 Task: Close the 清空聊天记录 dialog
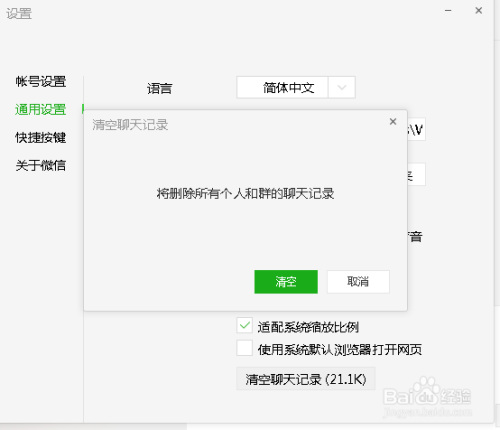click(393, 122)
